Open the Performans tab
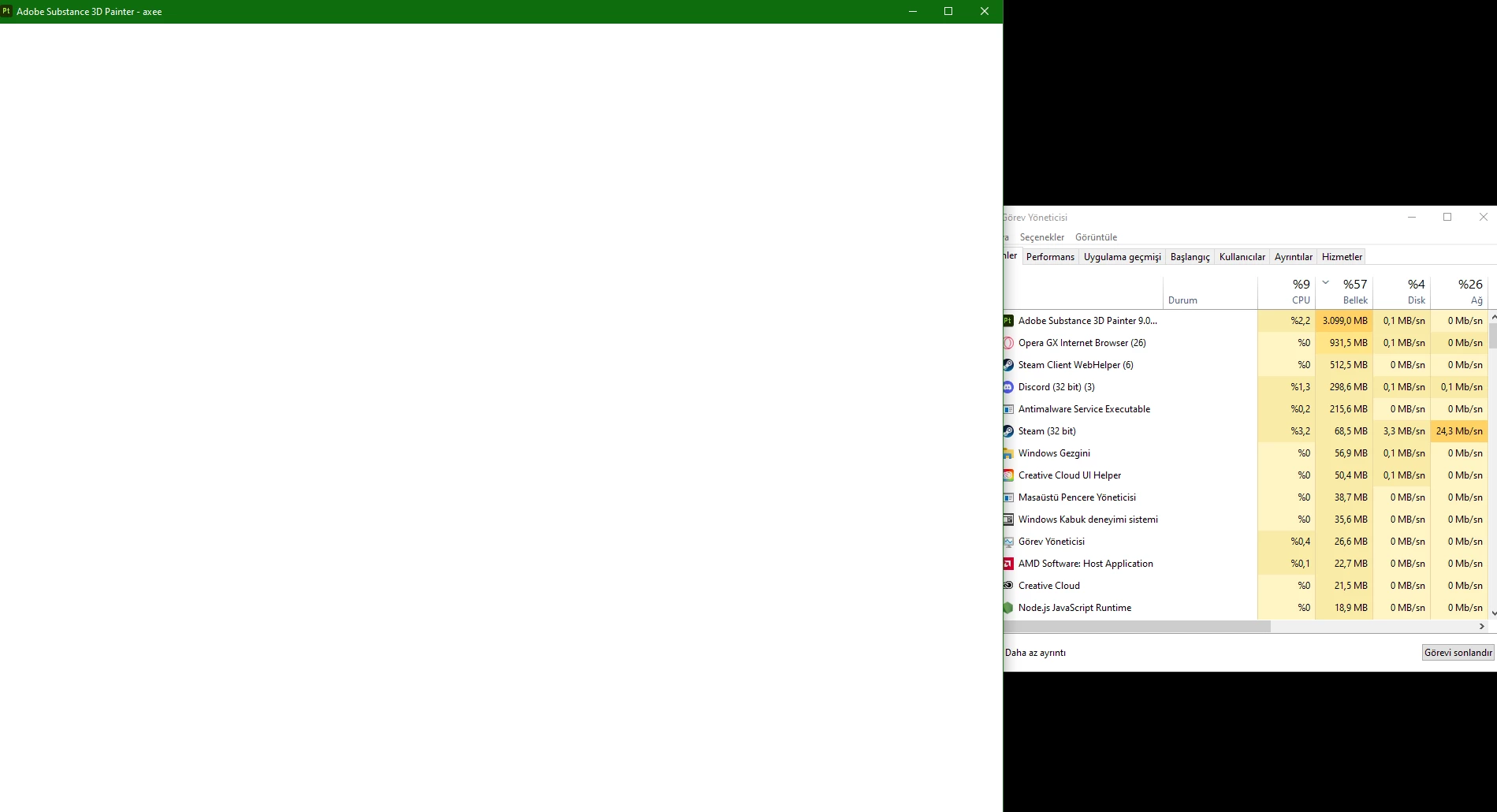This screenshot has height=812, width=1497. (1050, 257)
